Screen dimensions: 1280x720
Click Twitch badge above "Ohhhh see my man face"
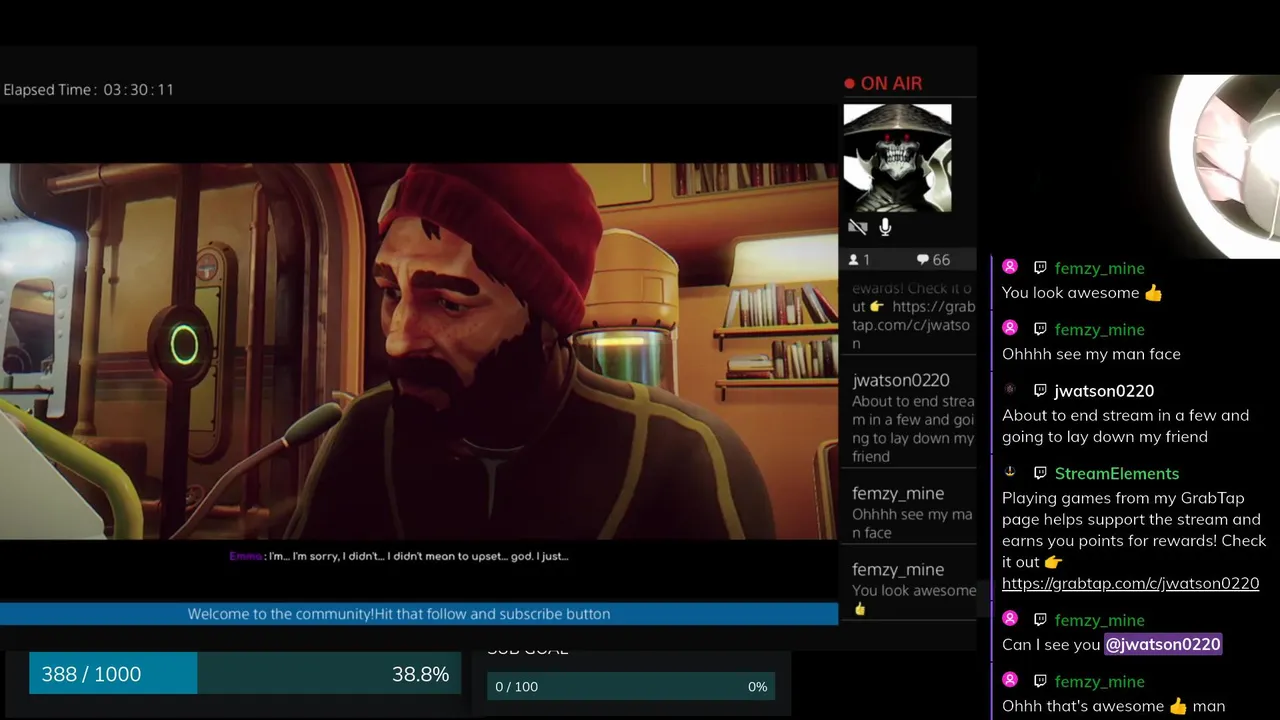(x=1040, y=329)
